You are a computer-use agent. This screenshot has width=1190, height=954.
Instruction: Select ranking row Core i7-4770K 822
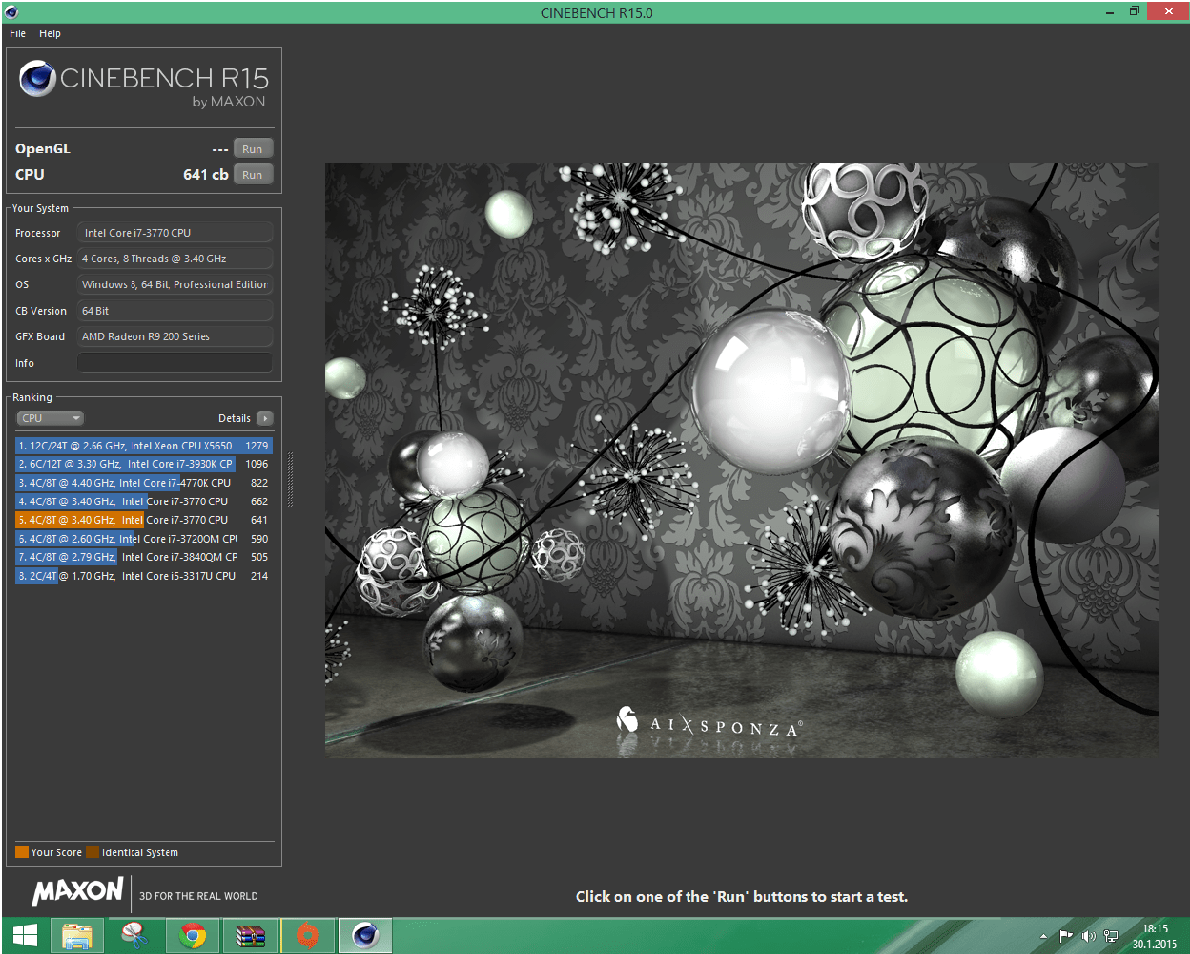[143, 483]
